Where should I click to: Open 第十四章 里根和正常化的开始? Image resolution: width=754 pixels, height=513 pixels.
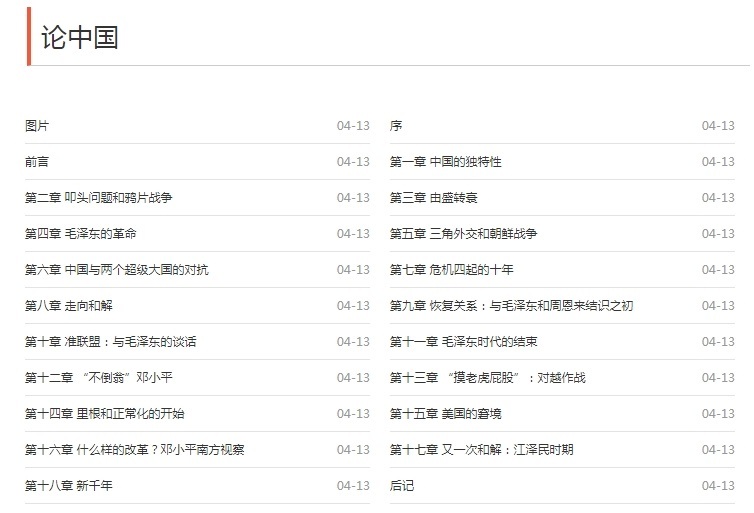tap(104, 414)
